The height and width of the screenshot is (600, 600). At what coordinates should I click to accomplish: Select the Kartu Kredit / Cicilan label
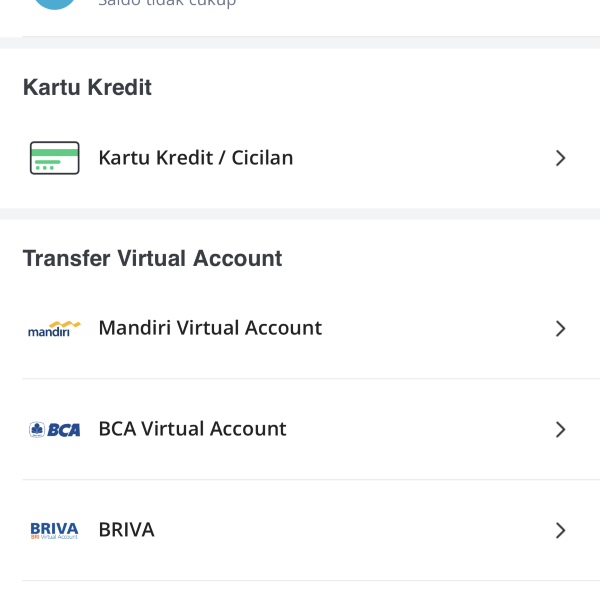[196, 158]
